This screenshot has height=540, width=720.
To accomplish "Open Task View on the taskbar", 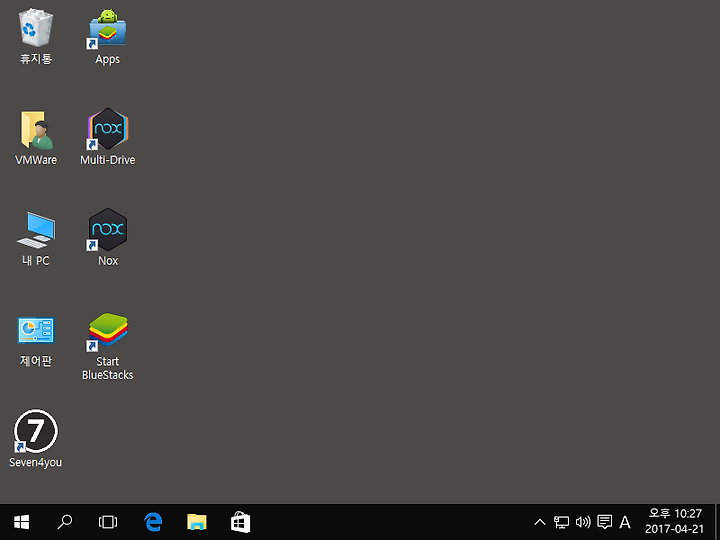I will (x=108, y=522).
